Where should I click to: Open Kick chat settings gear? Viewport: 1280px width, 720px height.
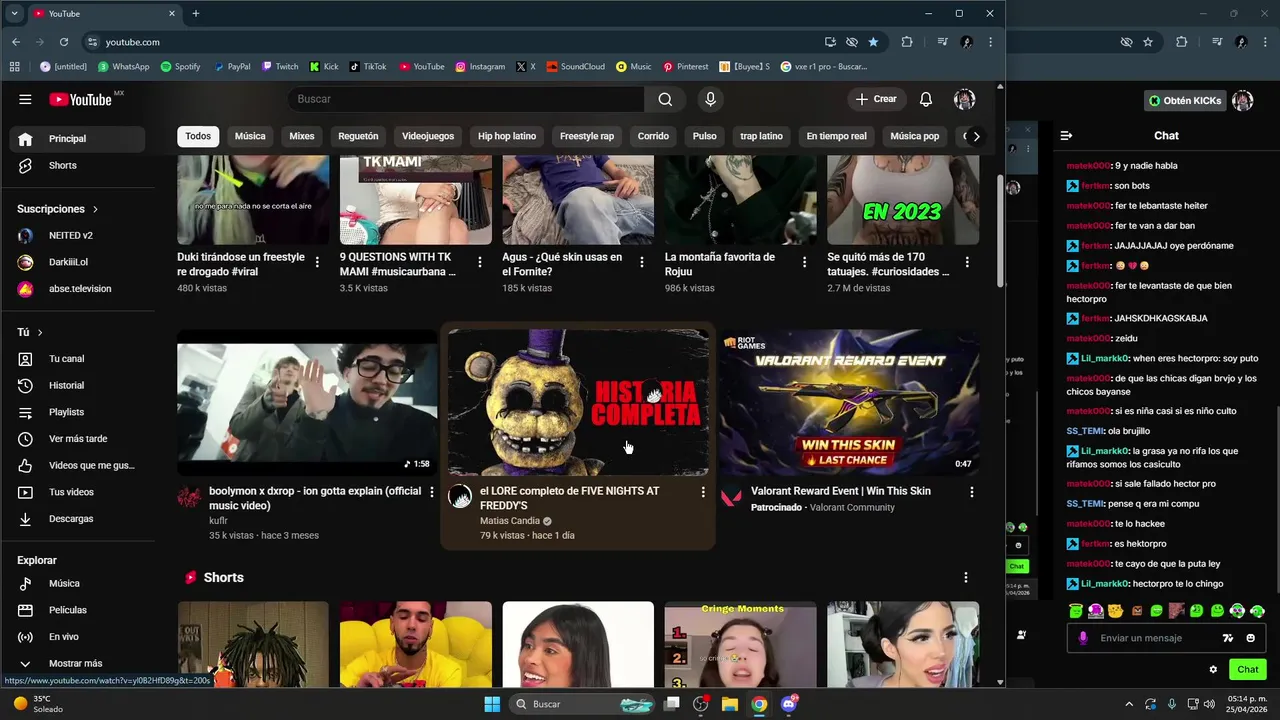click(1213, 670)
